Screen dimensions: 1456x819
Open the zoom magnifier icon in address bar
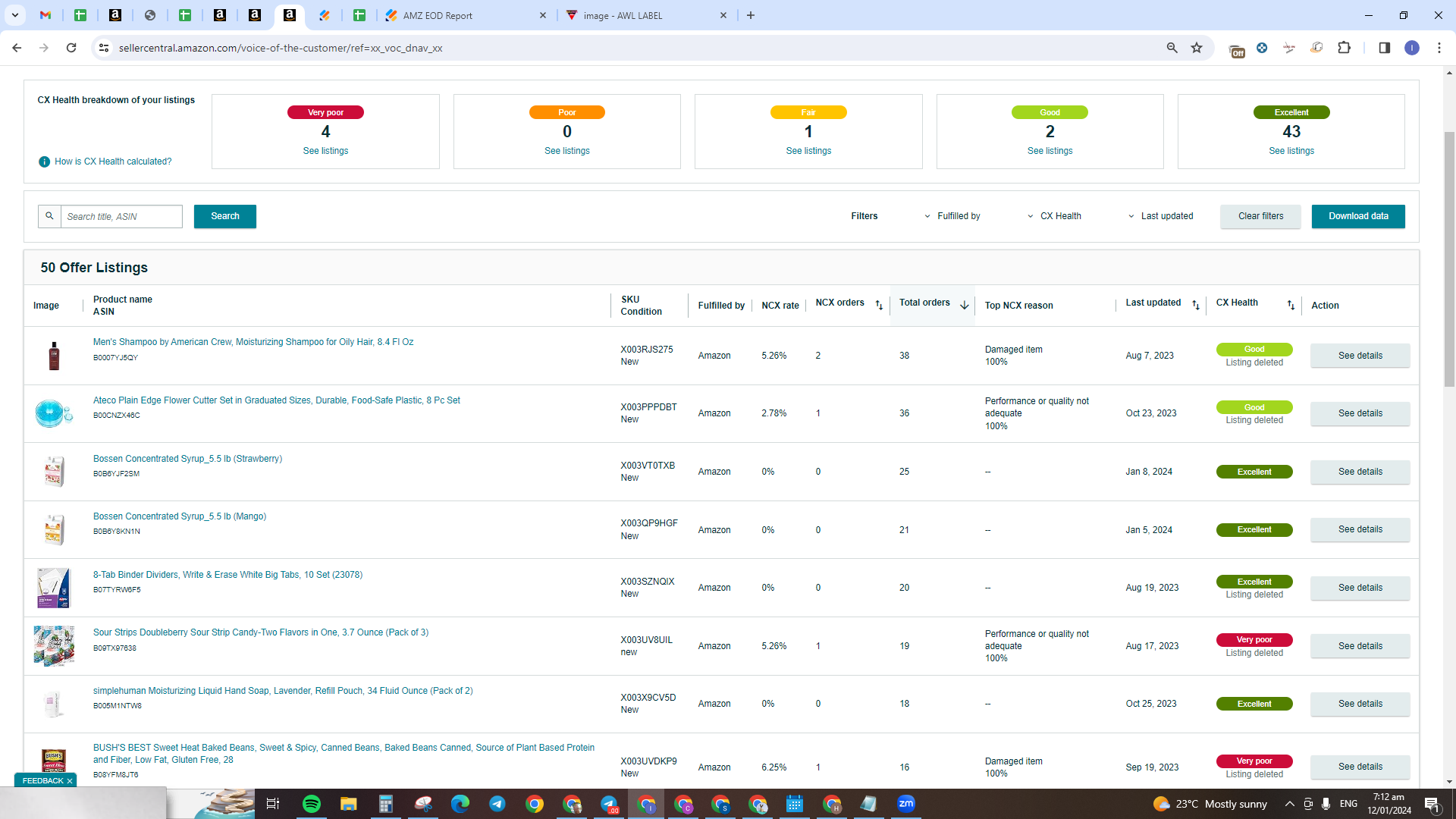coord(1172,48)
